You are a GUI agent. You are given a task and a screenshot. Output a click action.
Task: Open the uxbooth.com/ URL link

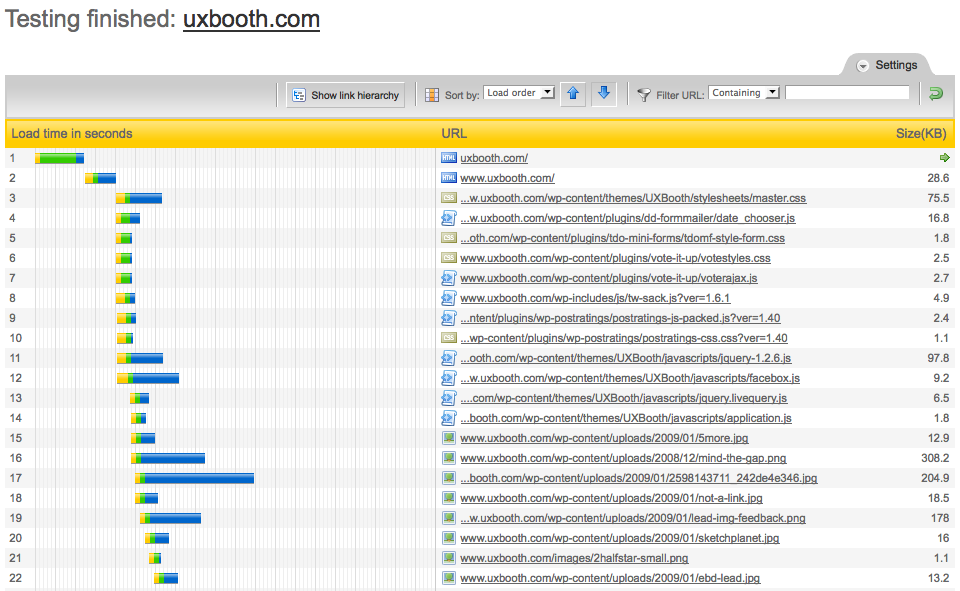[x=494, y=158]
